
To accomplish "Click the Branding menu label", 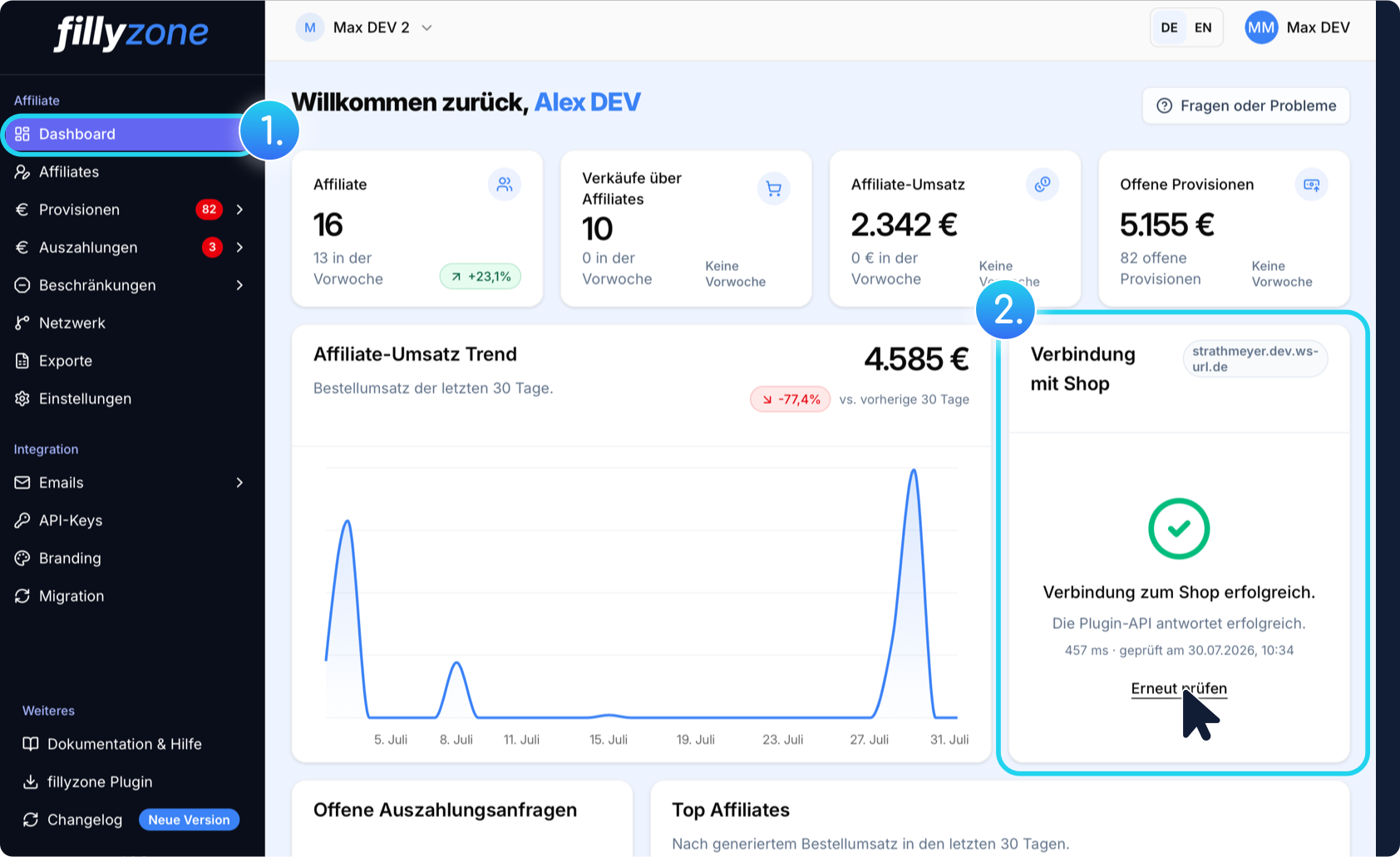I will pyautogui.click(x=70, y=559).
